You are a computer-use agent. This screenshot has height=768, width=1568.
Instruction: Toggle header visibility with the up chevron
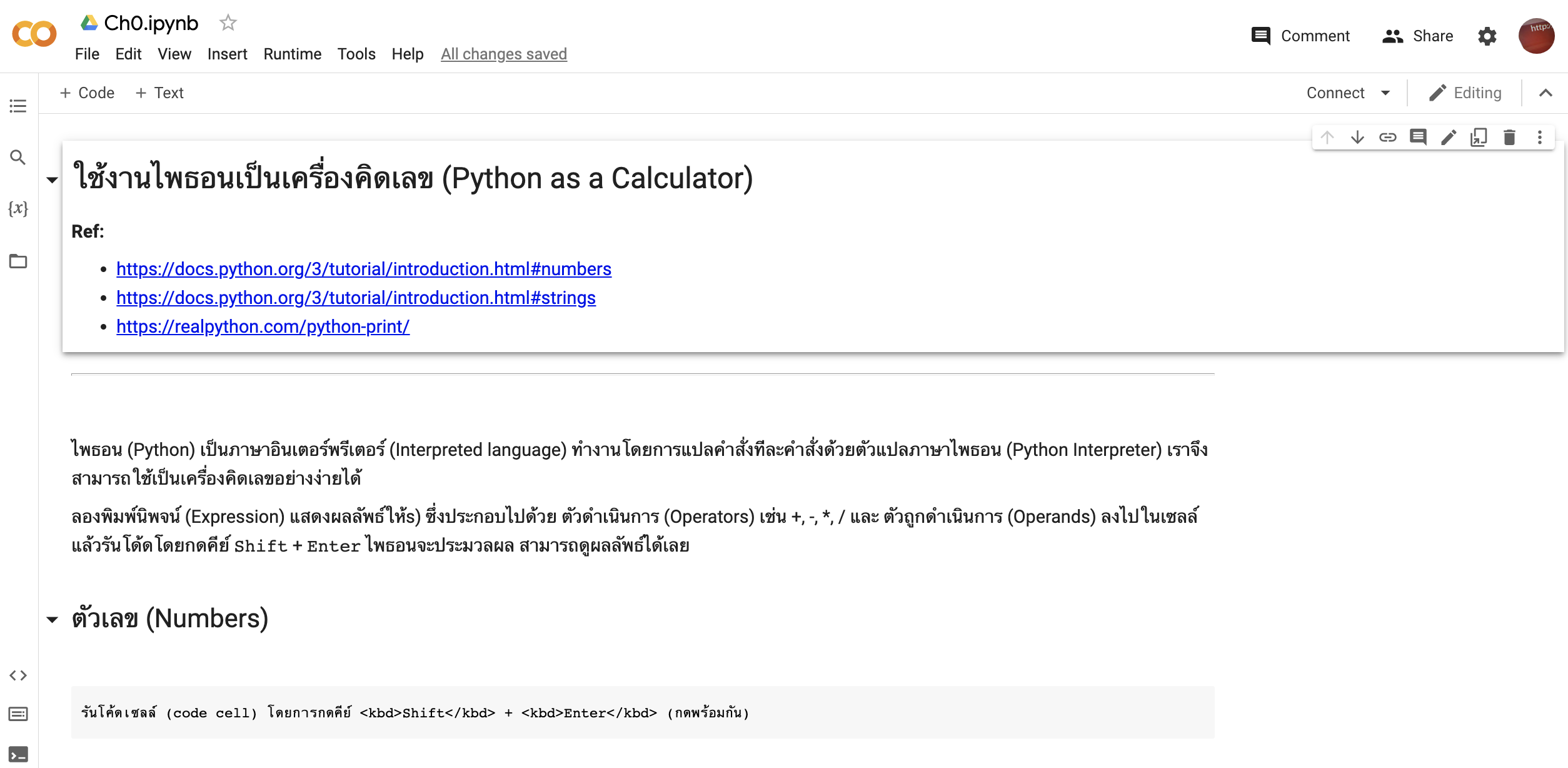click(1545, 93)
